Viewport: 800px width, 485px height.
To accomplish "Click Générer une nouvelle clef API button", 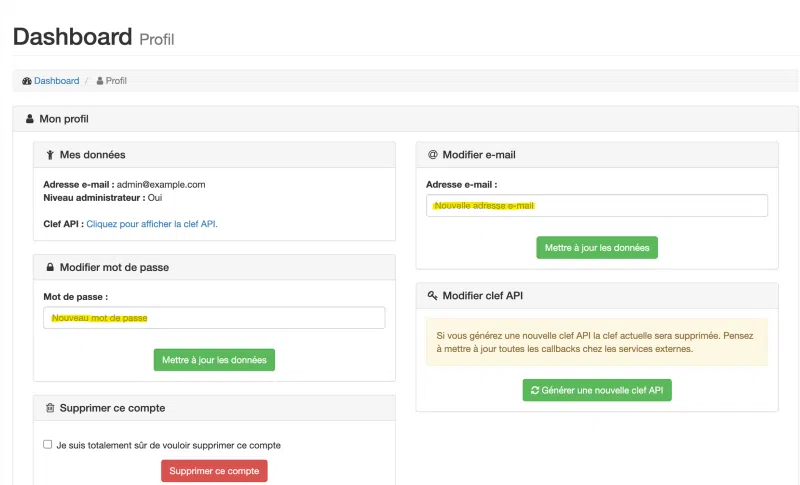I will pos(597,390).
